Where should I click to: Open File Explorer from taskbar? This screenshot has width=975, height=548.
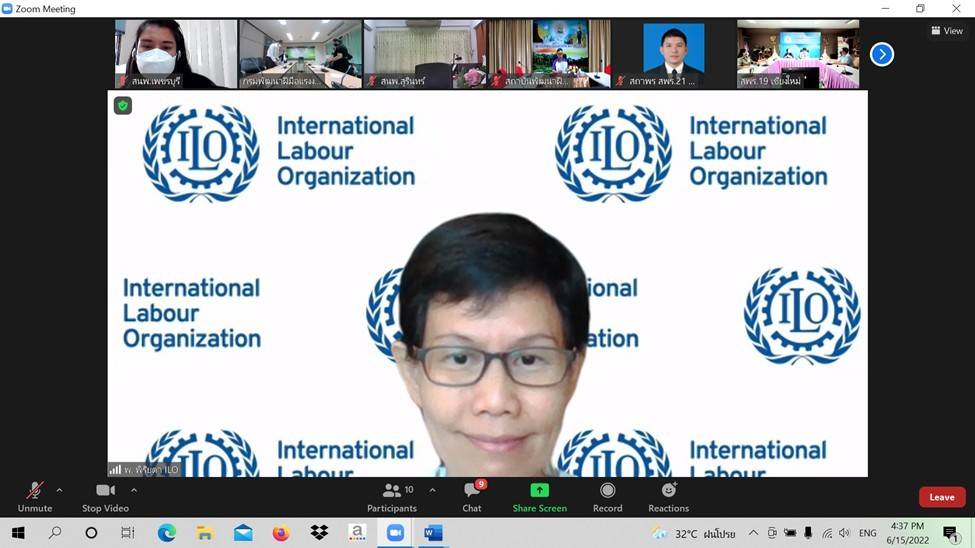205,533
